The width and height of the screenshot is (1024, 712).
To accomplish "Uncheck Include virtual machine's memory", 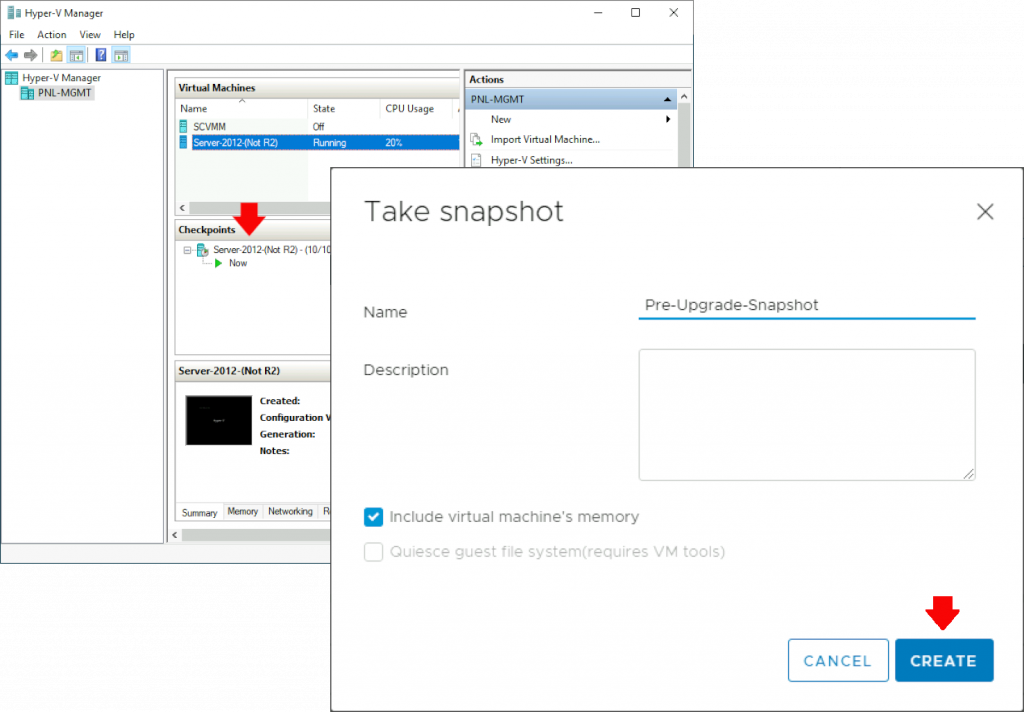I will [373, 517].
